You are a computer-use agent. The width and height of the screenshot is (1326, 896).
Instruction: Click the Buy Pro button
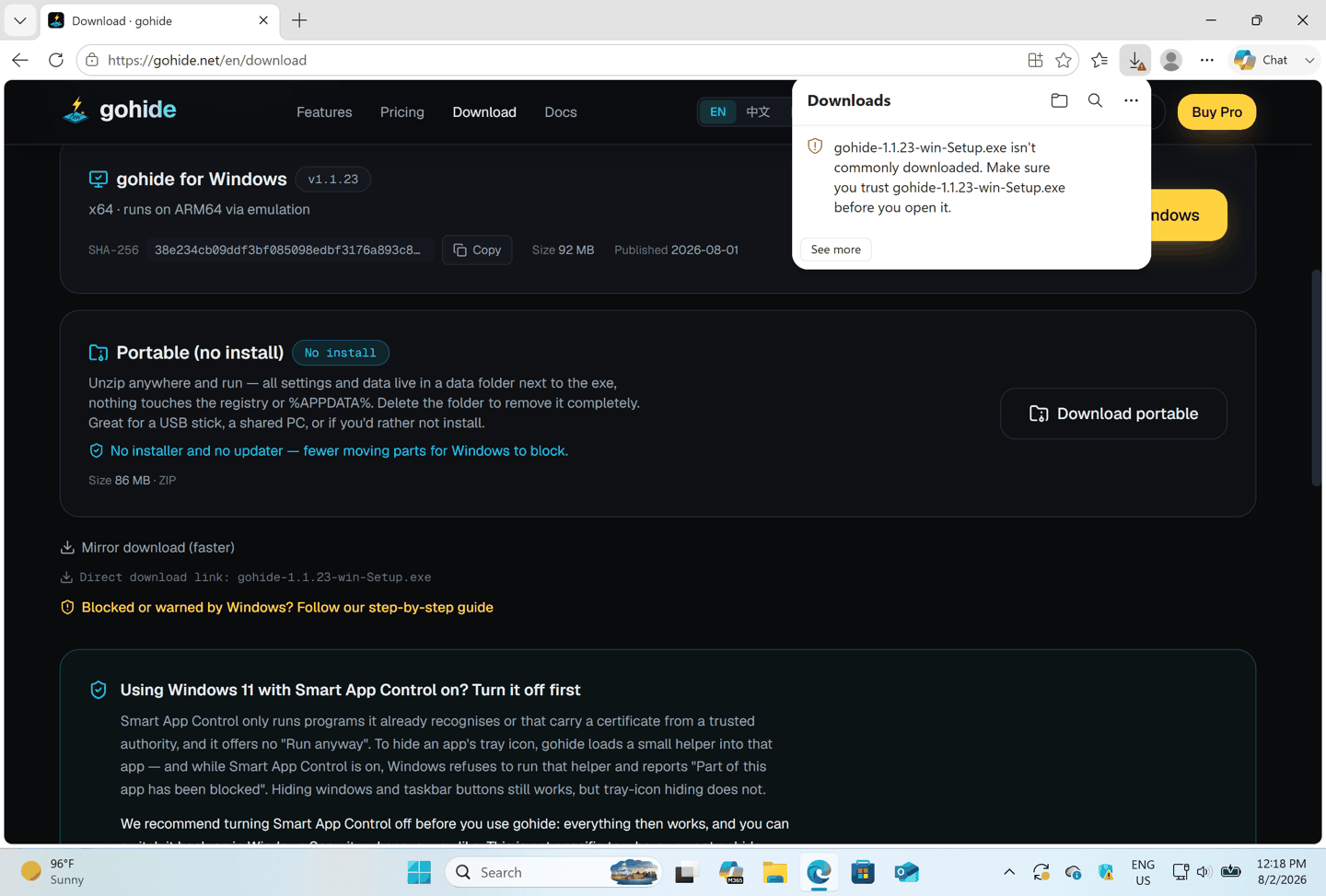pos(1216,112)
